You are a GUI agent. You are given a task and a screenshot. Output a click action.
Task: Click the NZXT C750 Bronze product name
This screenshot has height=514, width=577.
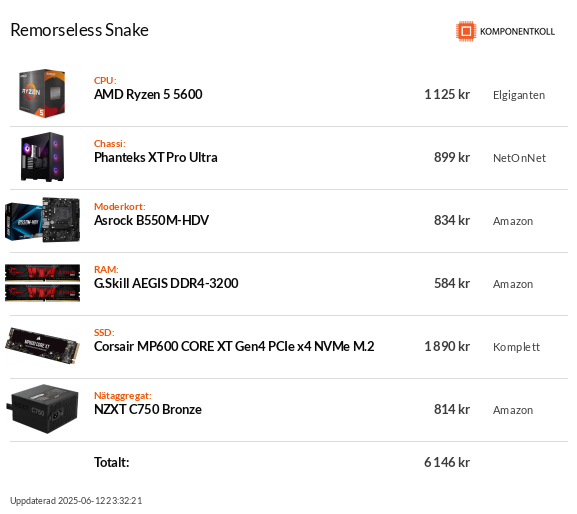tap(148, 410)
